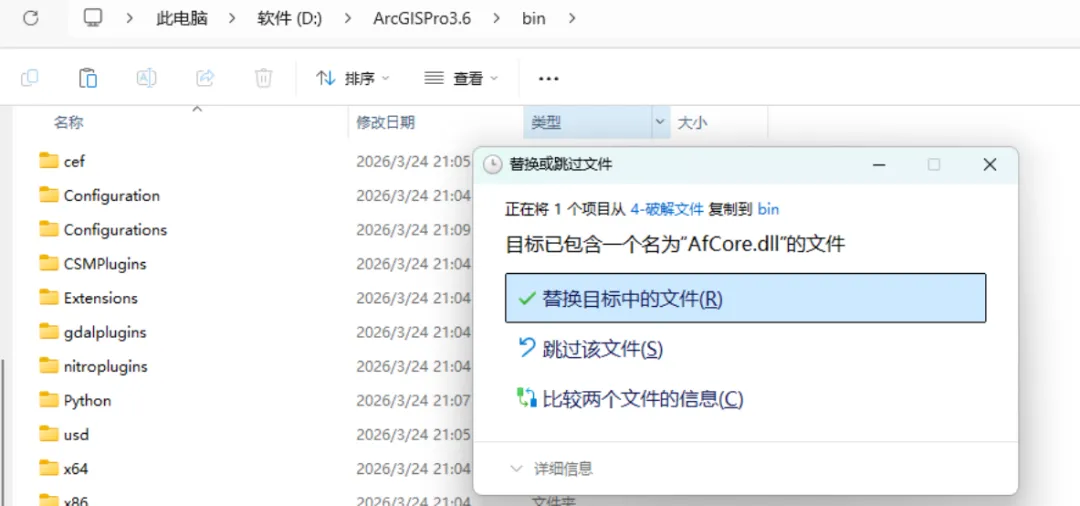Select the nitroplugins folder name
This screenshot has height=506, width=1080.
click(x=105, y=366)
